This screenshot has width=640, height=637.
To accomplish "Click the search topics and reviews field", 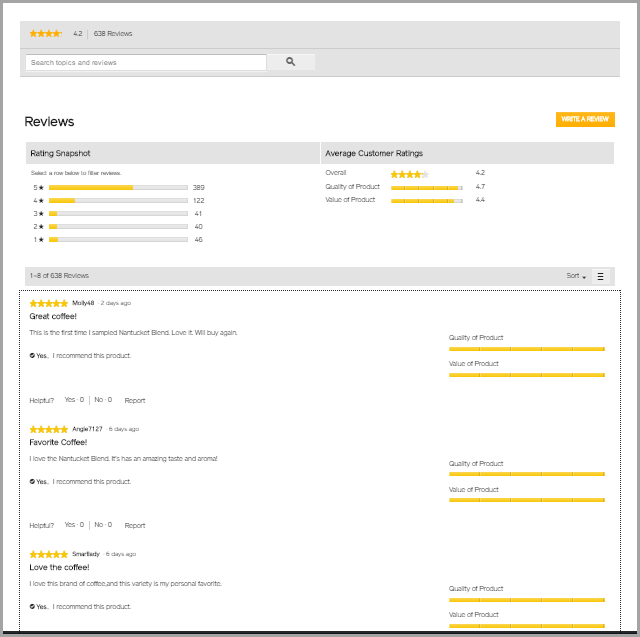I will (x=146, y=62).
